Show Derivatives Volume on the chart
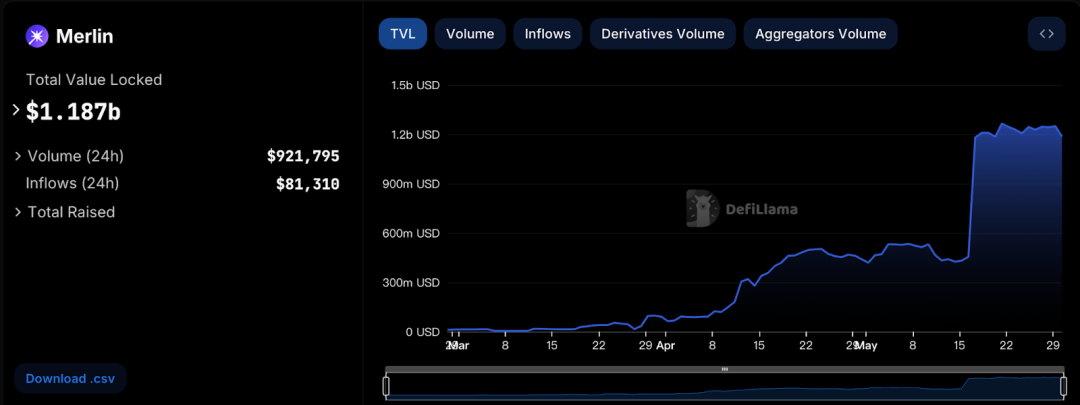This screenshot has height=405, width=1080. coord(663,34)
